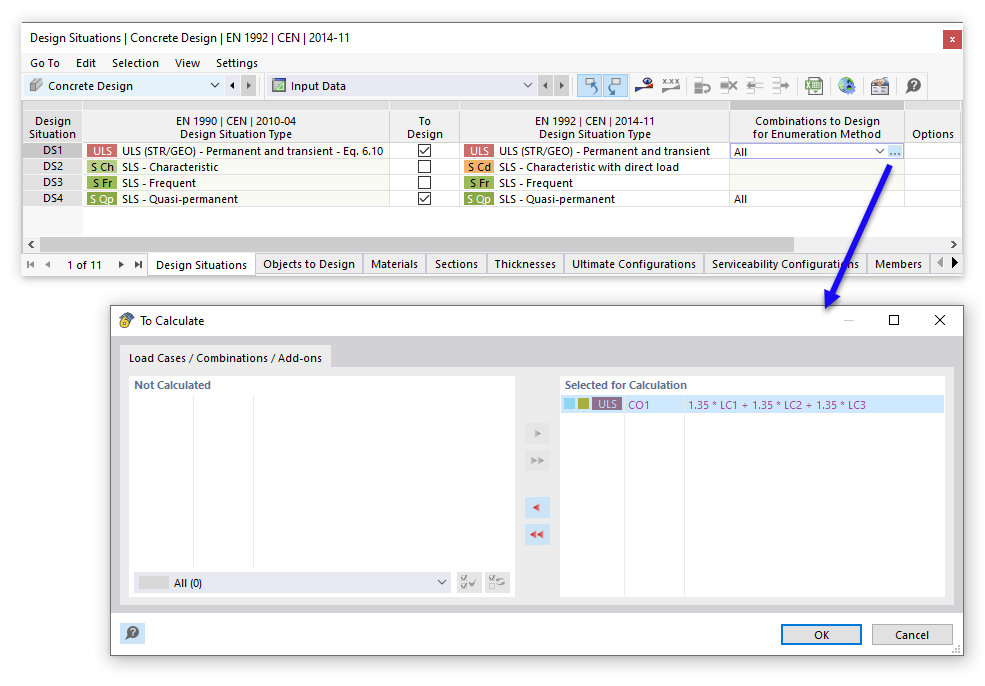
Task: Click the eye view-mode toolbar icon
Action: pos(644,85)
